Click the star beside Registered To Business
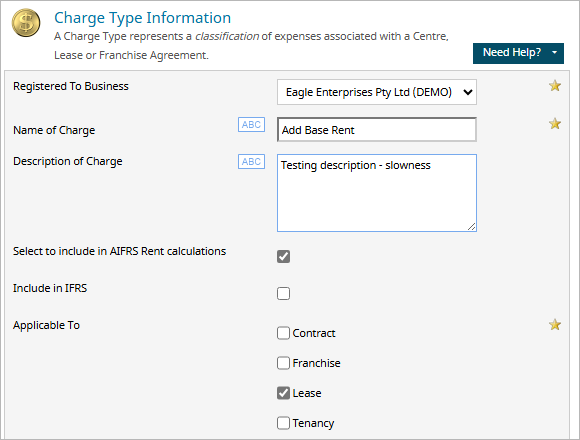Screen dimensions: 580x440 click(x=555, y=86)
